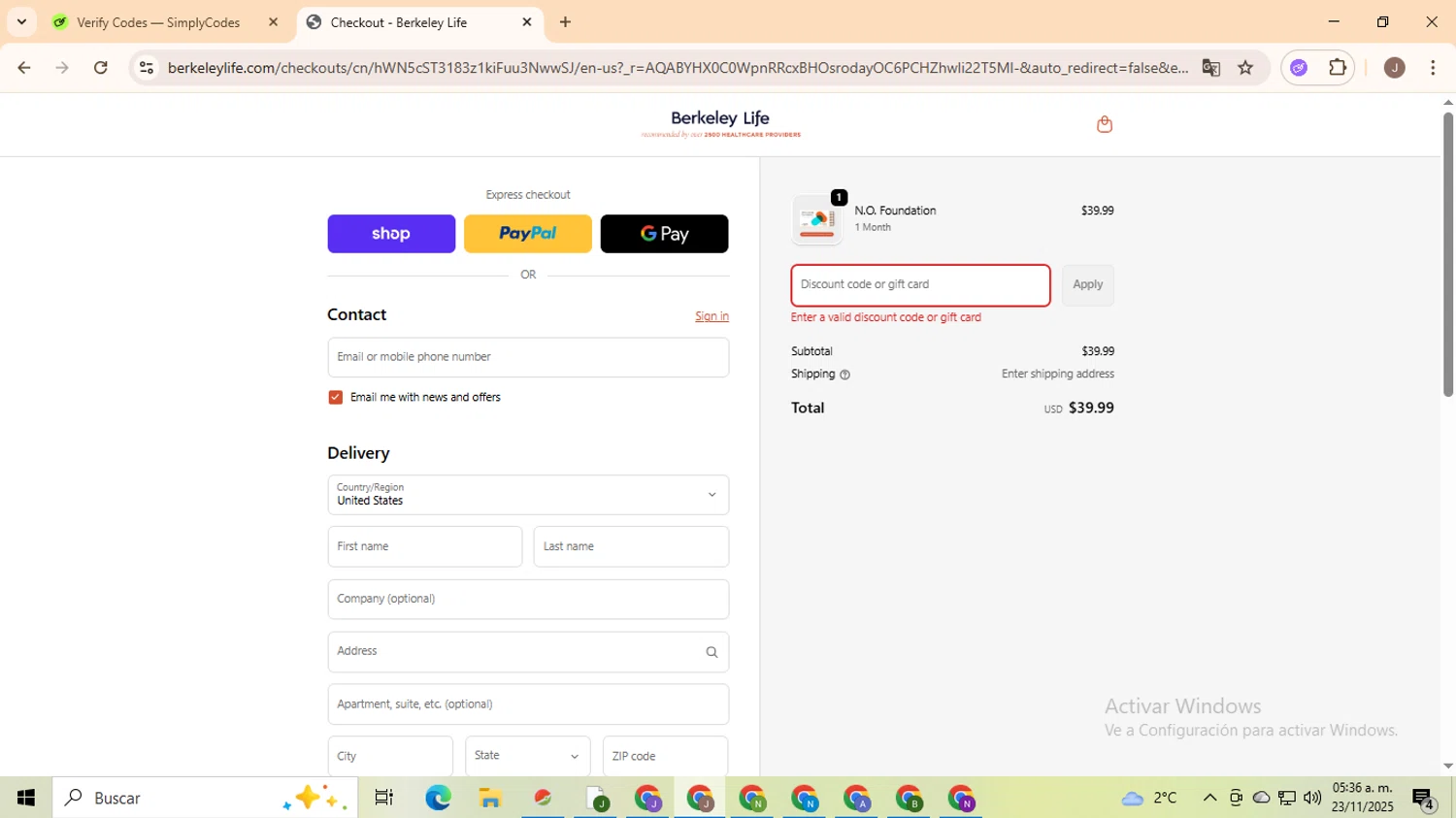Reload the checkout page
Image resolution: width=1456 pixels, height=818 pixels.
click(101, 68)
